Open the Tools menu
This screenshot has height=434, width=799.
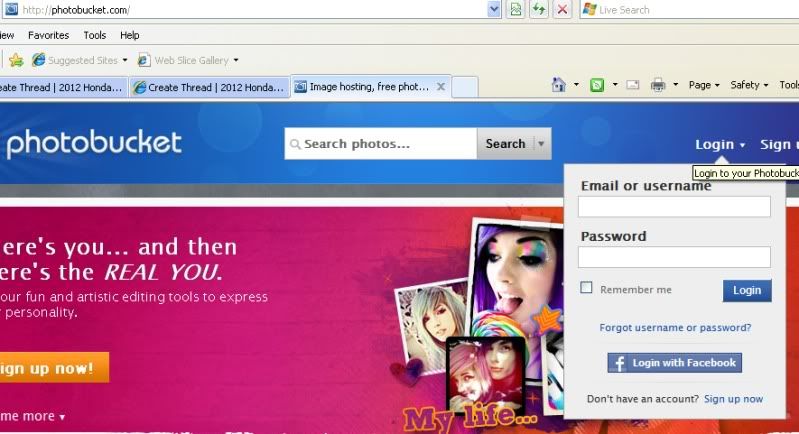click(x=95, y=35)
